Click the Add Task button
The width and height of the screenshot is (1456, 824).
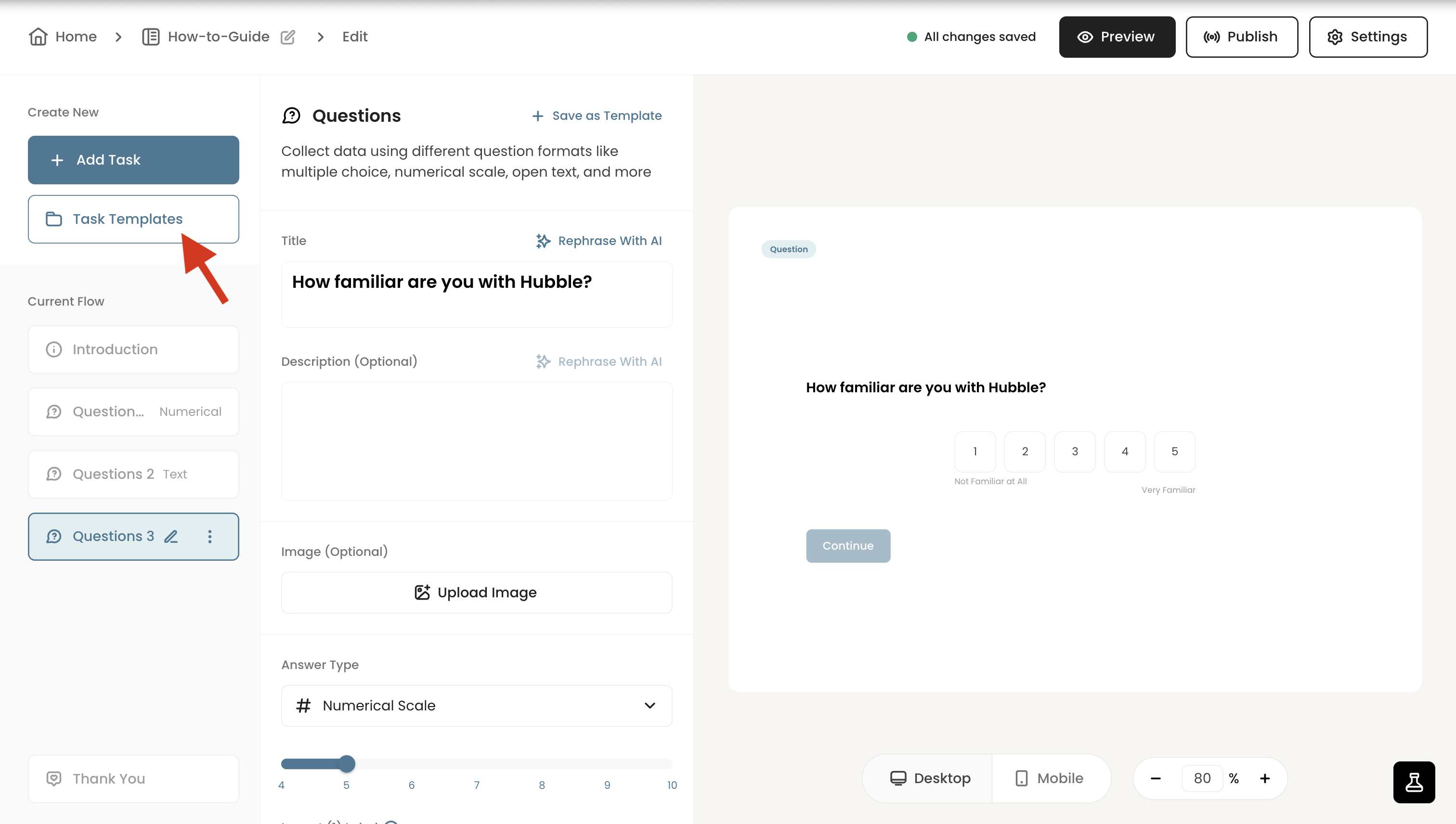133,160
